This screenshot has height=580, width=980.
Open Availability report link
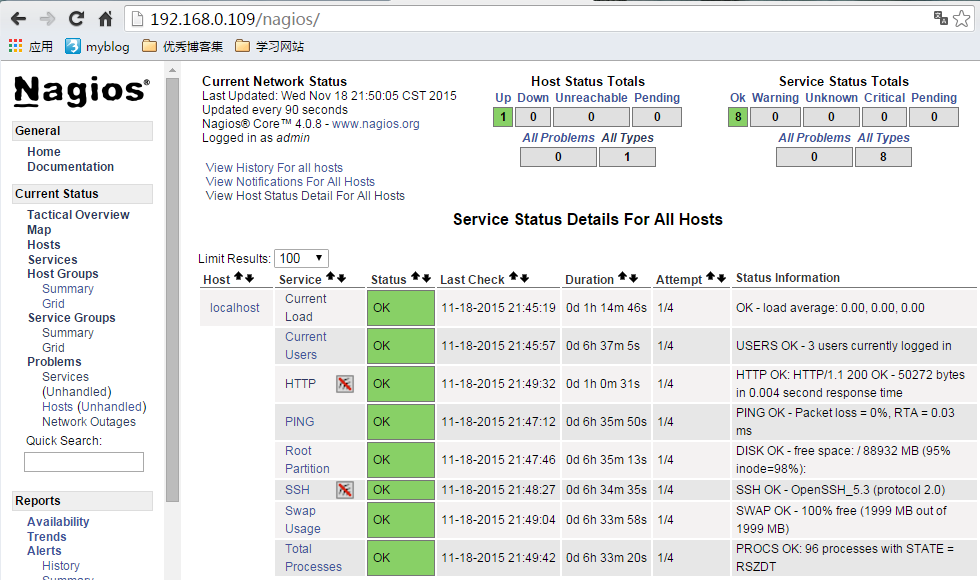(58, 522)
